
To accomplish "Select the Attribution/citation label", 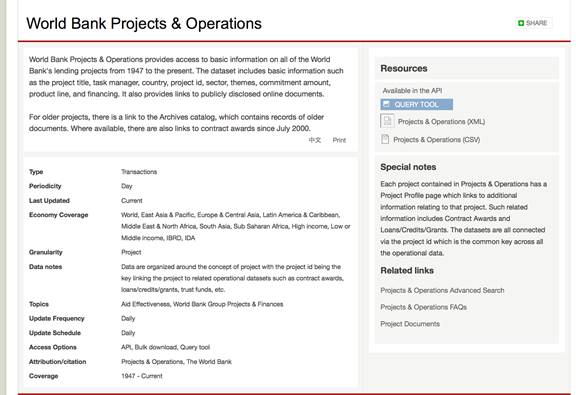I will pyautogui.click(x=57, y=362).
